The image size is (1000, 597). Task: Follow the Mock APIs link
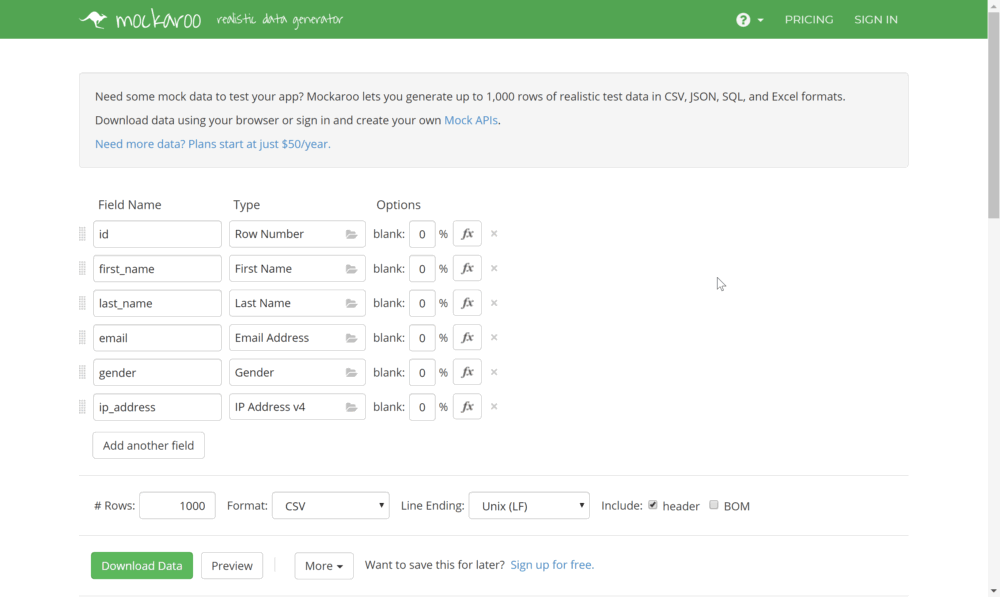[471, 120]
